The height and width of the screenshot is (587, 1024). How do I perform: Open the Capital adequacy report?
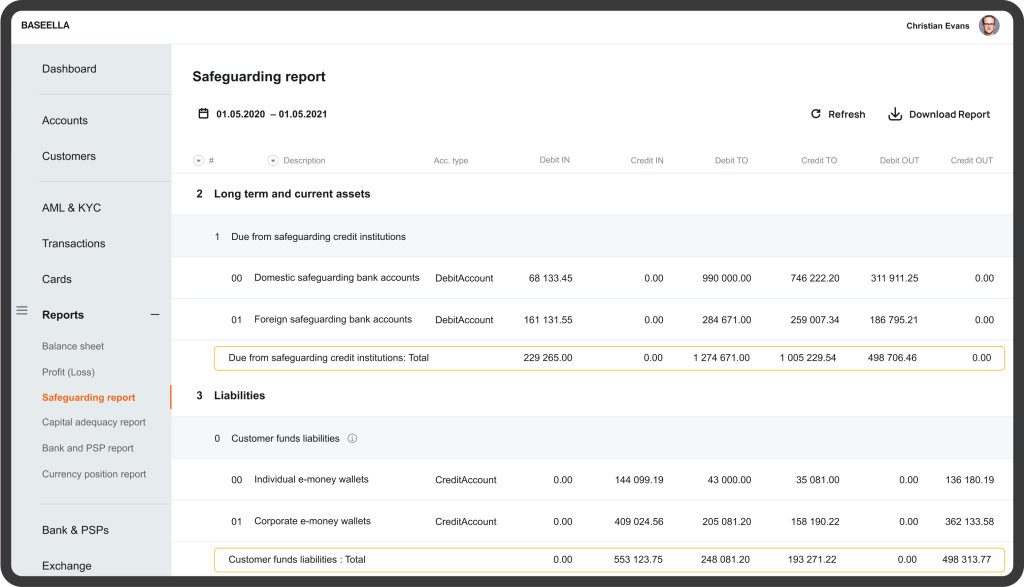pyautogui.click(x=94, y=422)
